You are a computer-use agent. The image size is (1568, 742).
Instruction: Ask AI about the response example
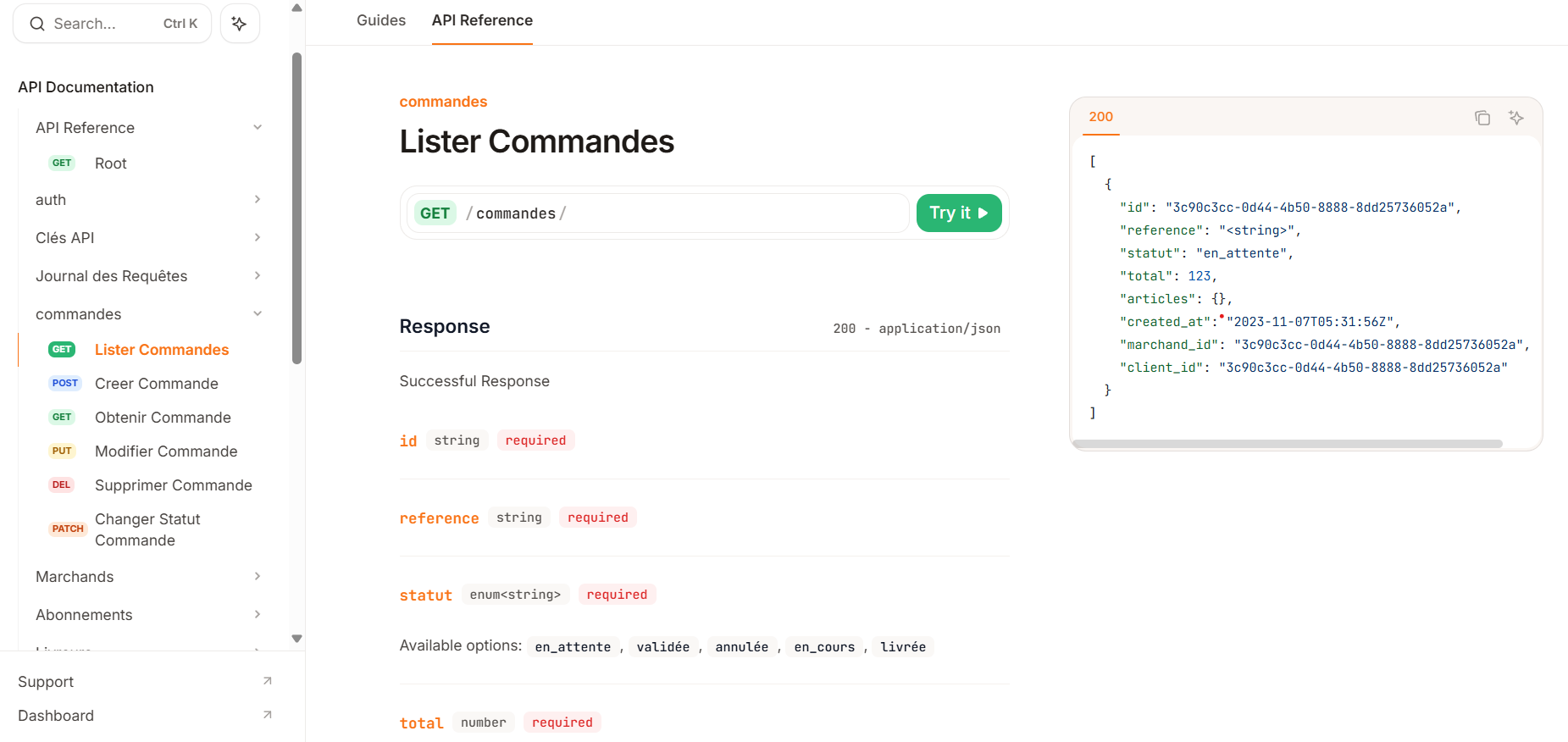tap(1516, 118)
